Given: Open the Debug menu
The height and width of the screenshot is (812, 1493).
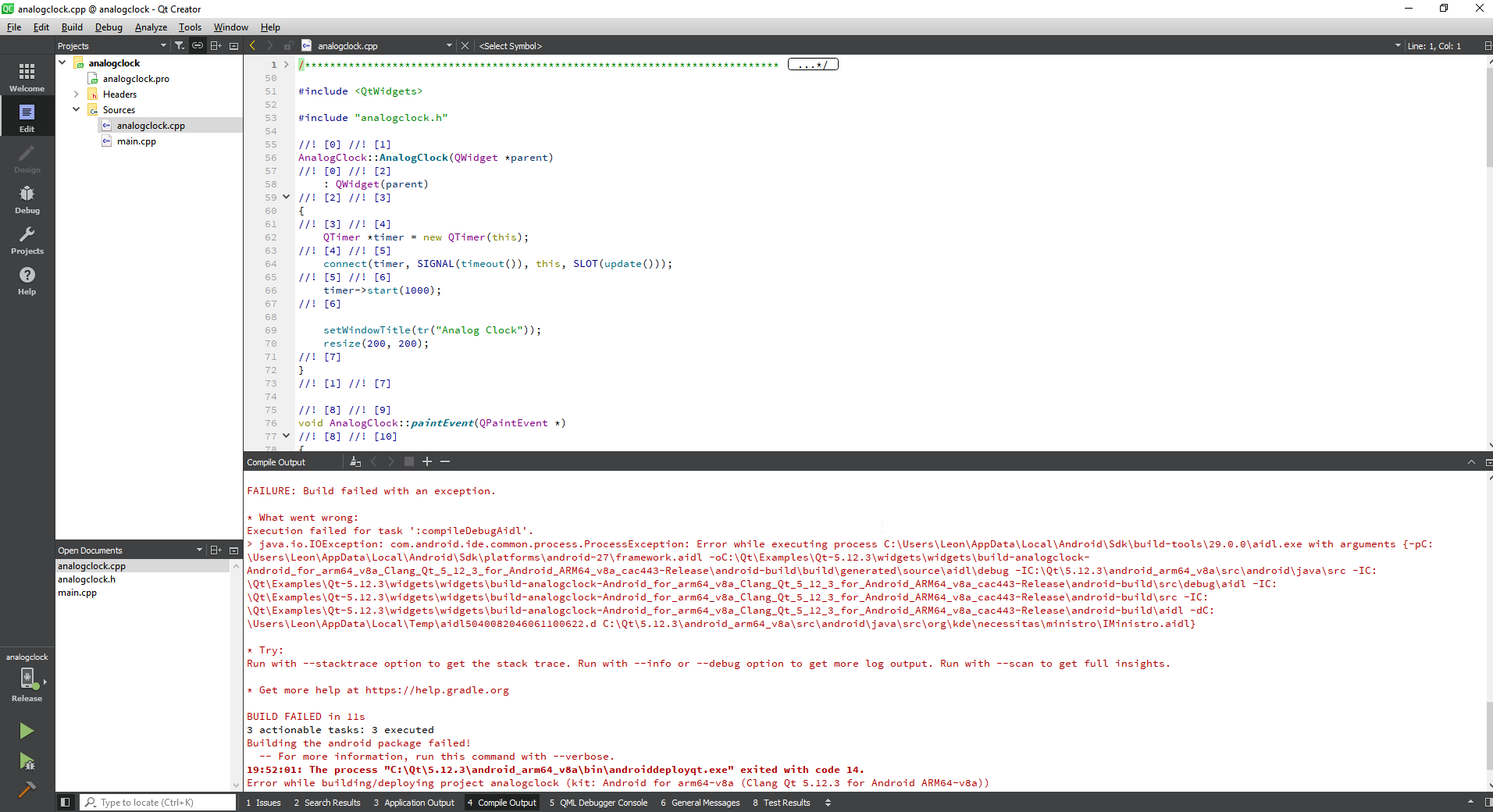Looking at the screenshot, I should pyautogui.click(x=109, y=27).
